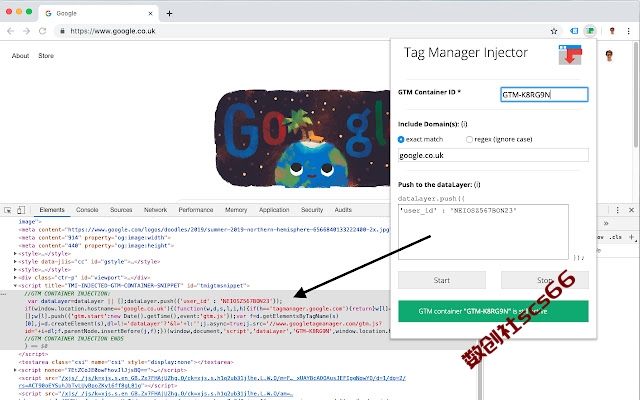Click the GTM Container ID input field

click(x=544, y=95)
